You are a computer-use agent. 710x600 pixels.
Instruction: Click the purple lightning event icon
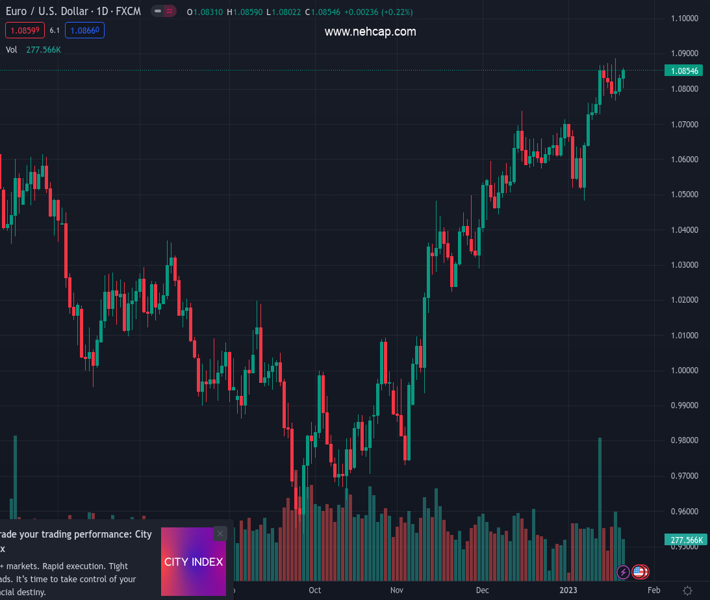click(624, 573)
